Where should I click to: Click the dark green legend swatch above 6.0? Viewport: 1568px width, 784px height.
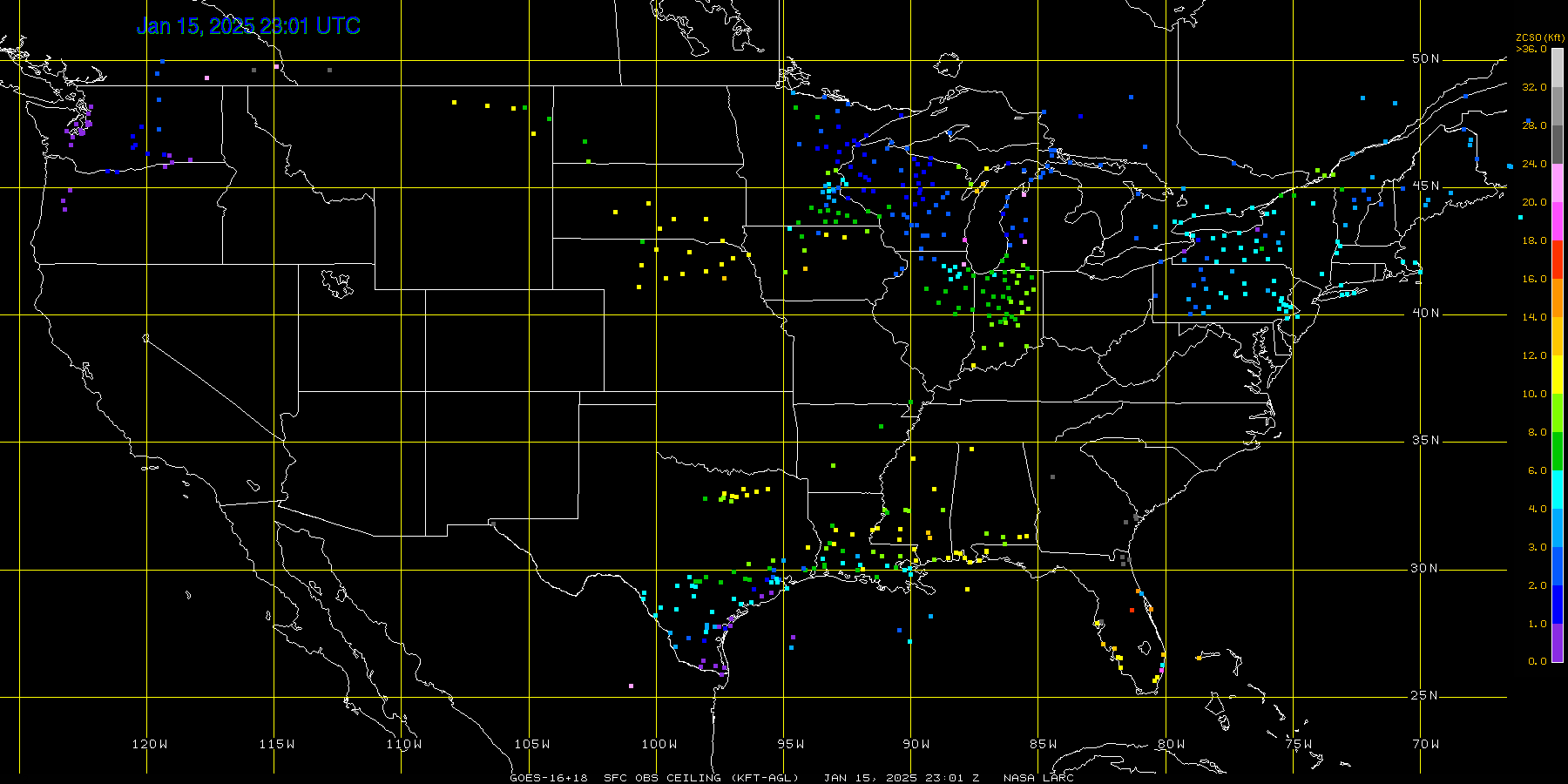[x=1558, y=451]
